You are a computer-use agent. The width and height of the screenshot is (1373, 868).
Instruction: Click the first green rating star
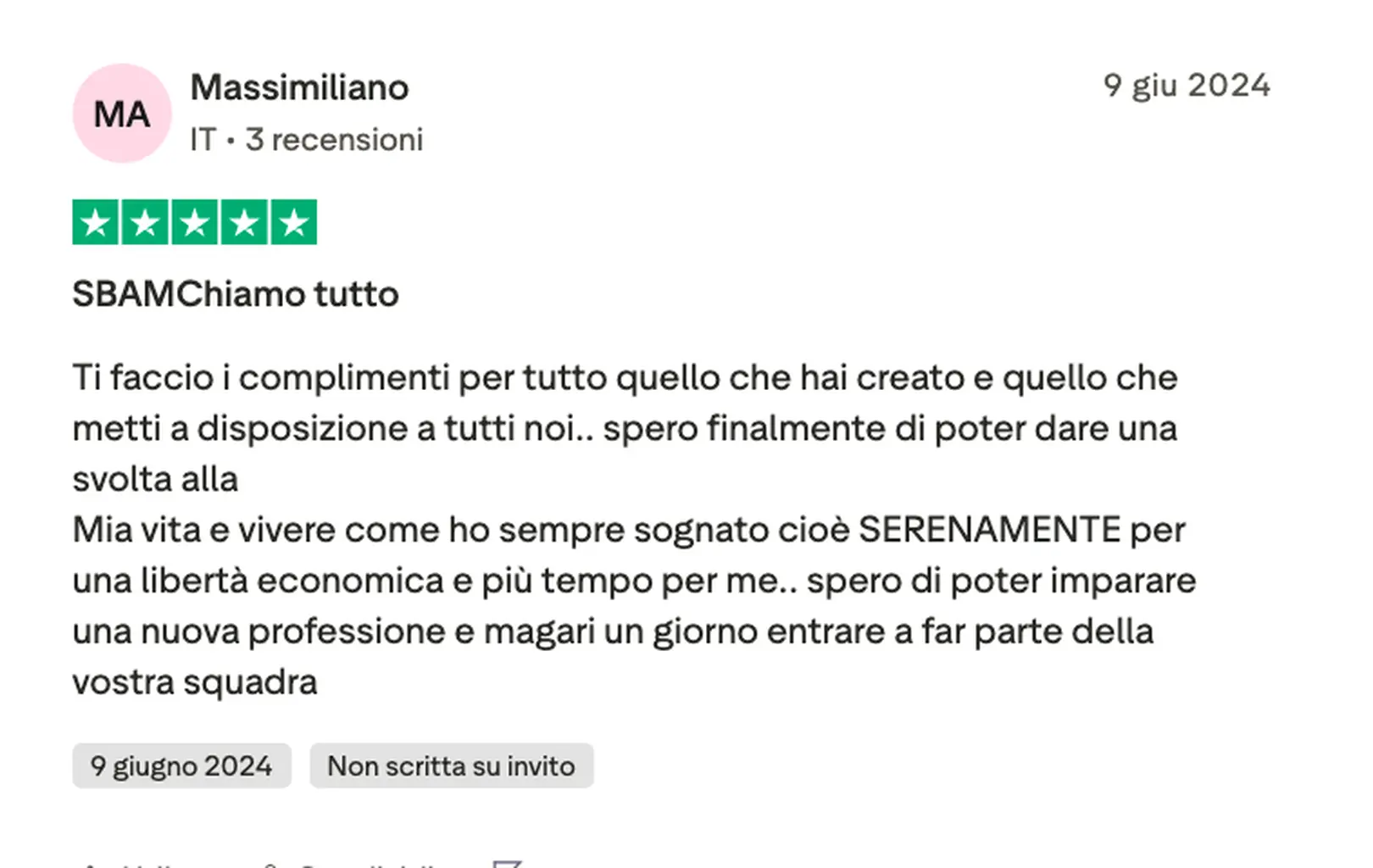[x=95, y=222]
